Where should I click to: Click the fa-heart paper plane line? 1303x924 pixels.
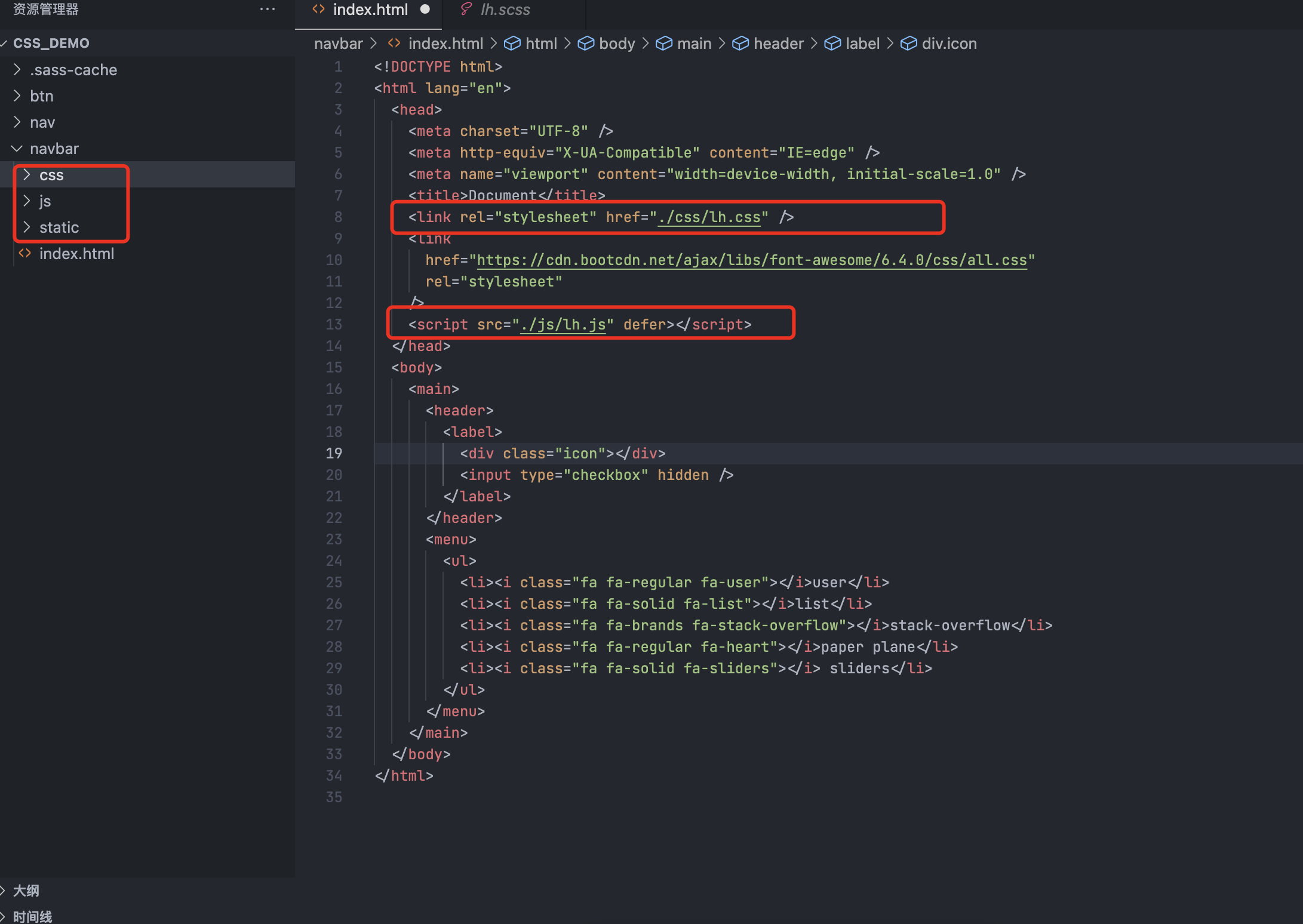point(709,647)
